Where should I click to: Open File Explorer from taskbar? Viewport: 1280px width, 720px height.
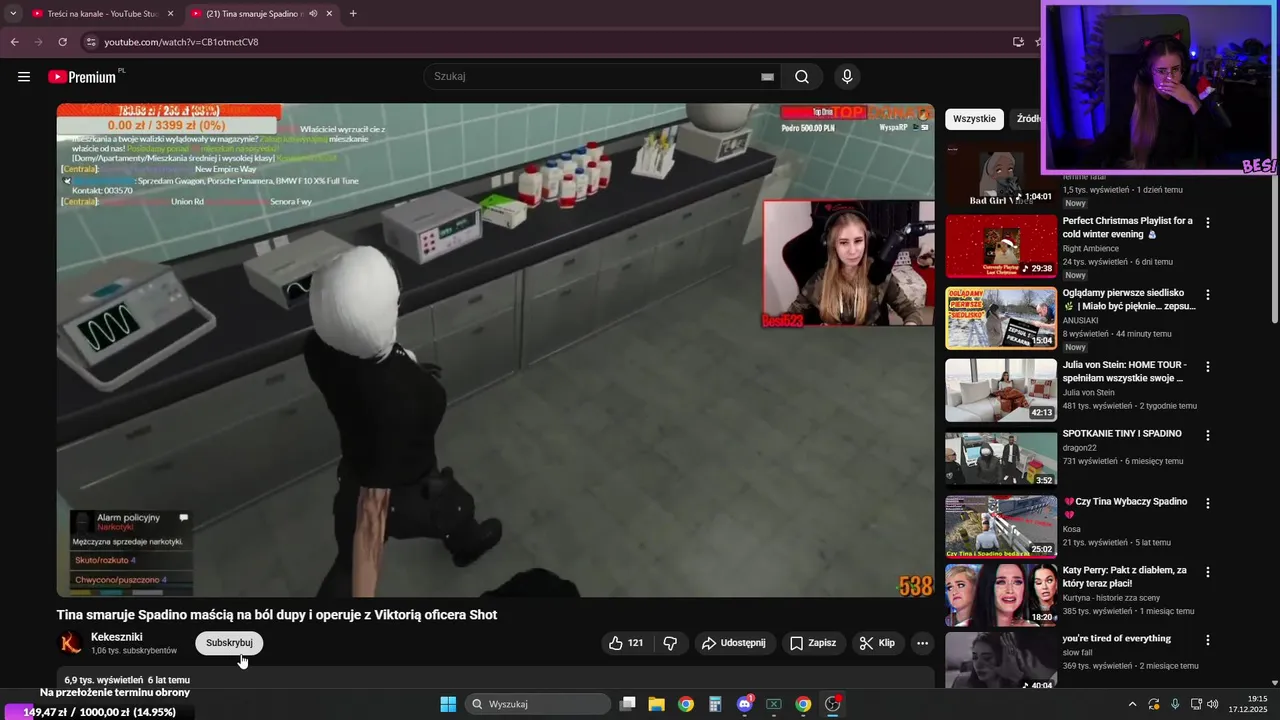click(656, 704)
